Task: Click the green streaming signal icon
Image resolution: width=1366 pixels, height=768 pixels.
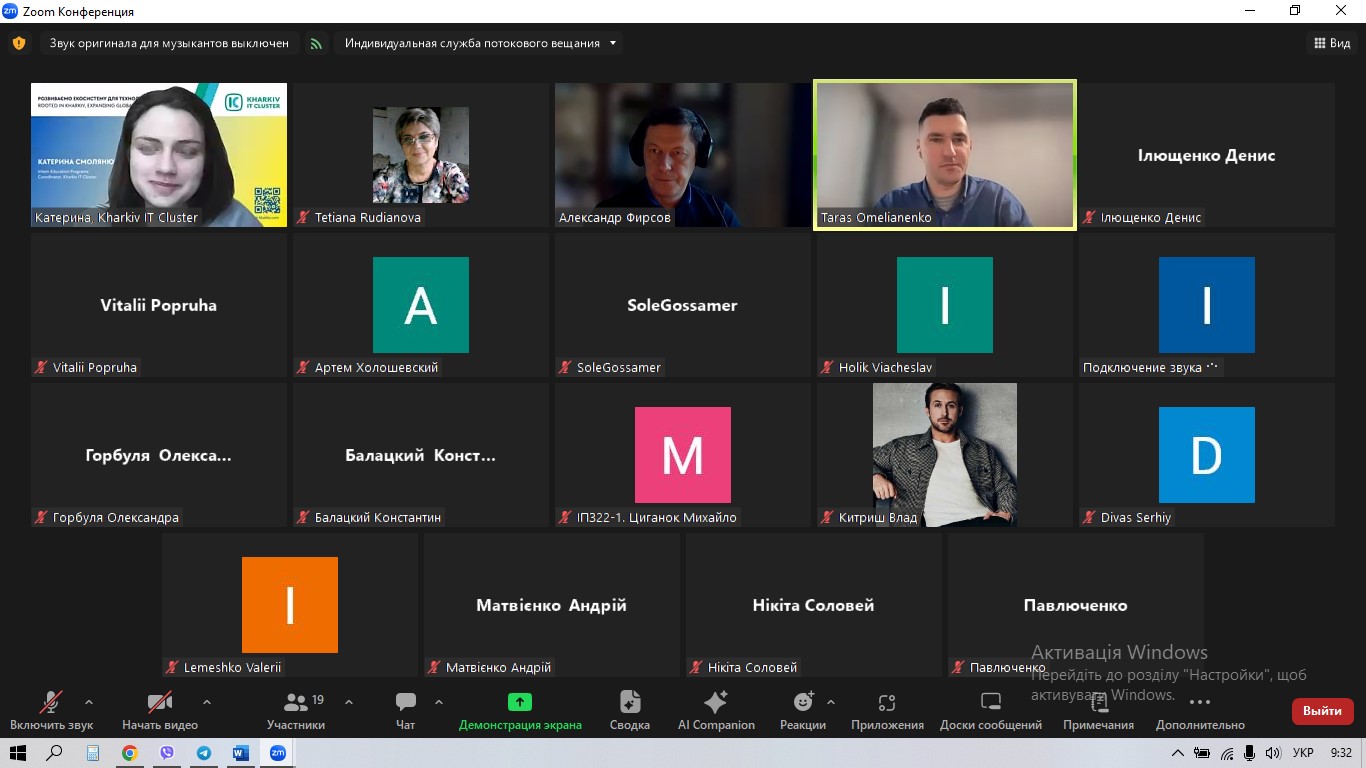Action: 316,43
